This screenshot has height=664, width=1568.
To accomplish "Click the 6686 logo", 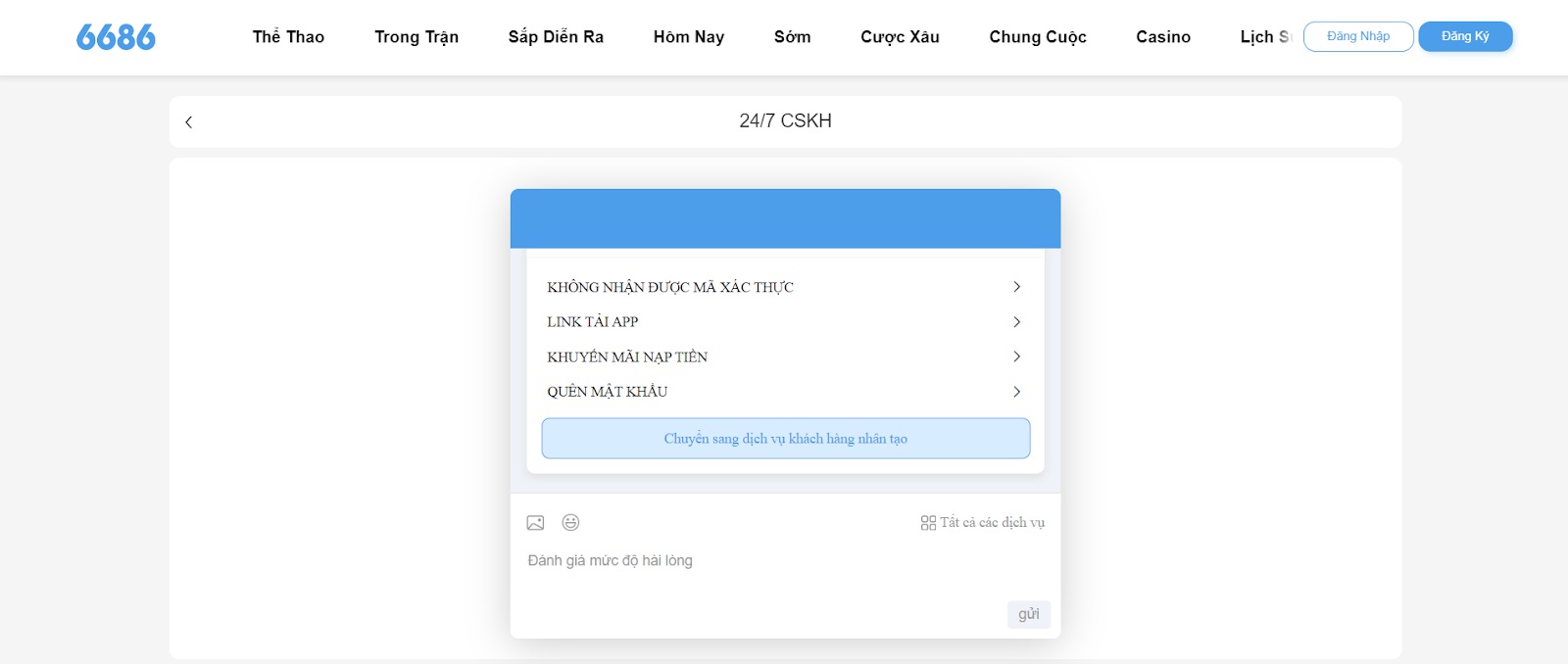I will (116, 37).
